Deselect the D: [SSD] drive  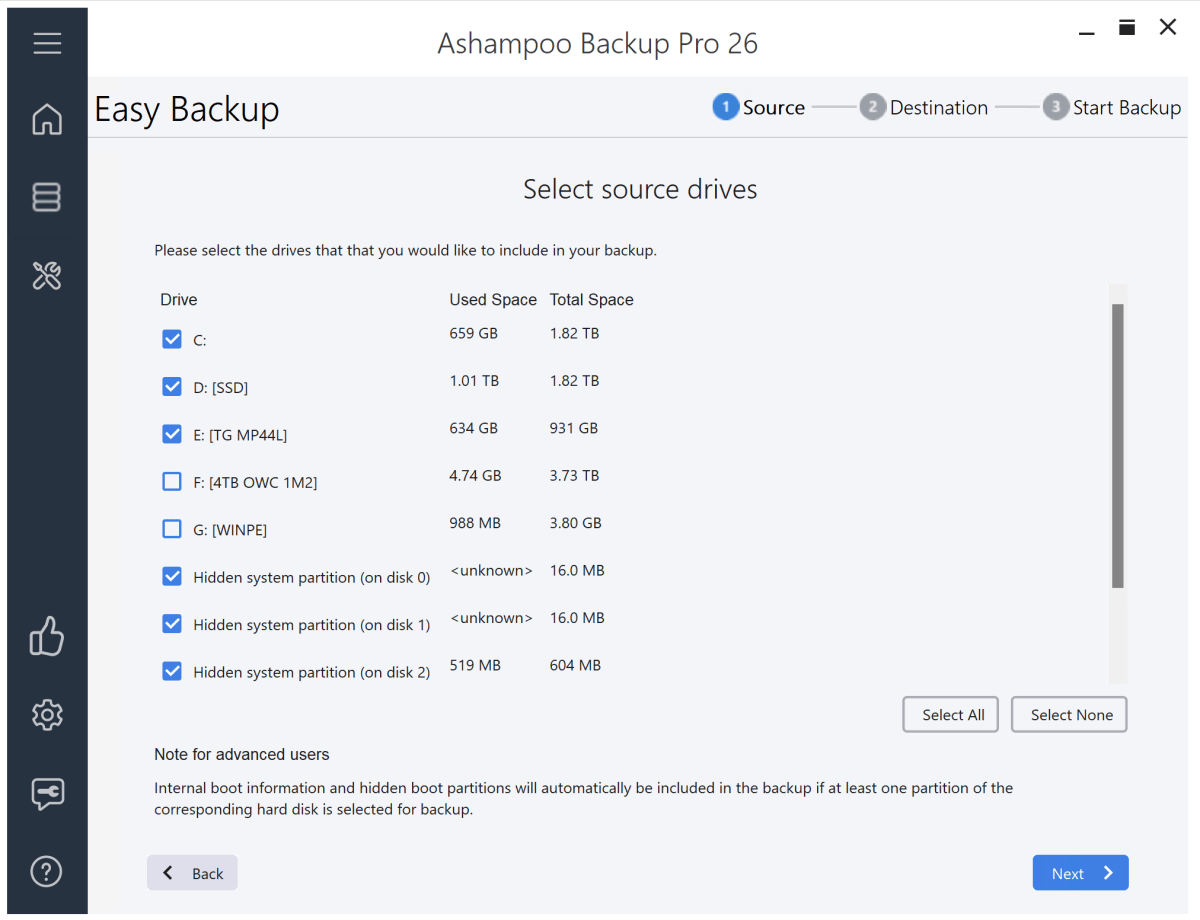pyautogui.click(x=172, y=386)
